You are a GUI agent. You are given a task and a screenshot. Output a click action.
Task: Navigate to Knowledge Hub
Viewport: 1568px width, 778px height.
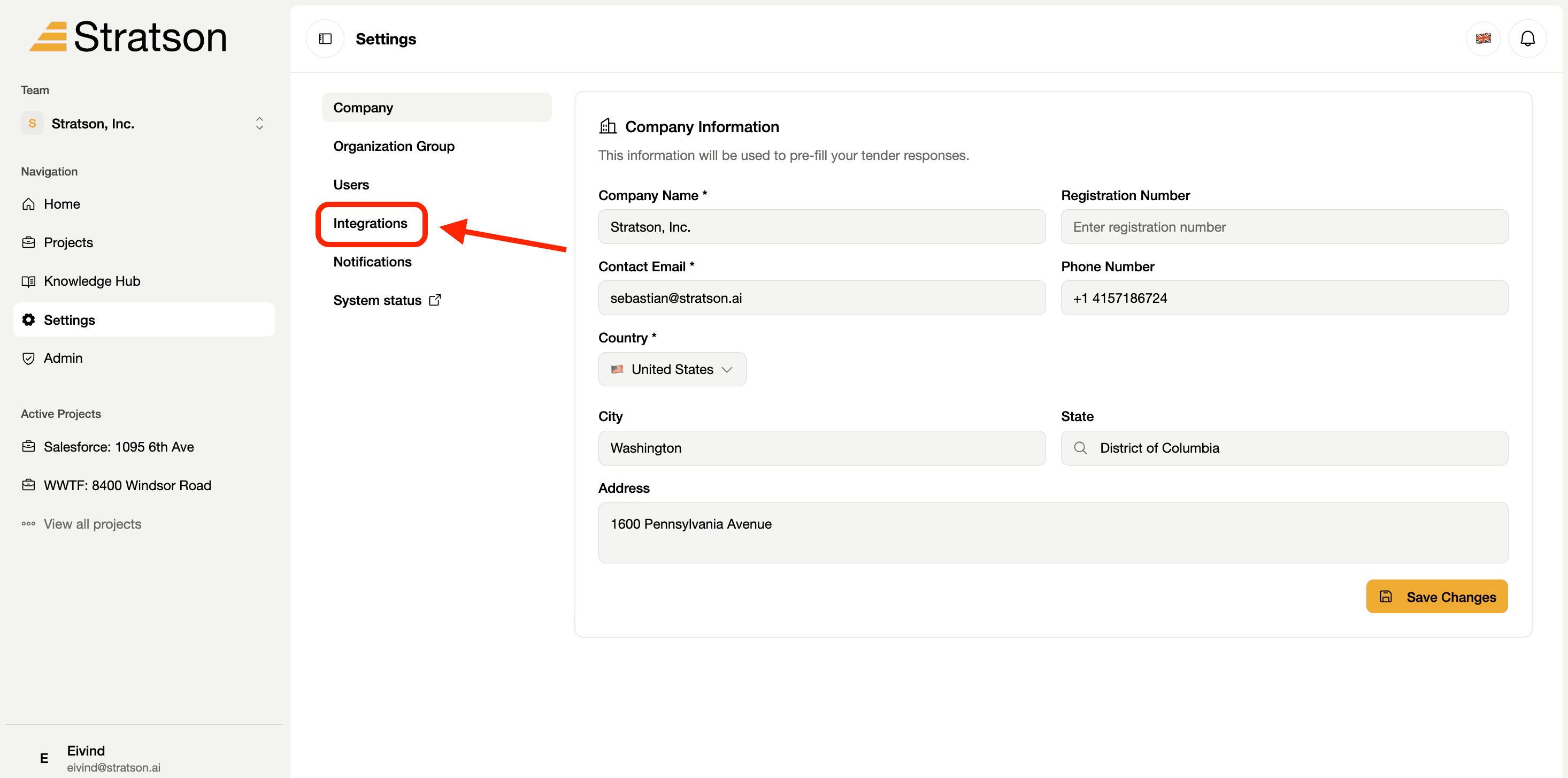(144, 281)
